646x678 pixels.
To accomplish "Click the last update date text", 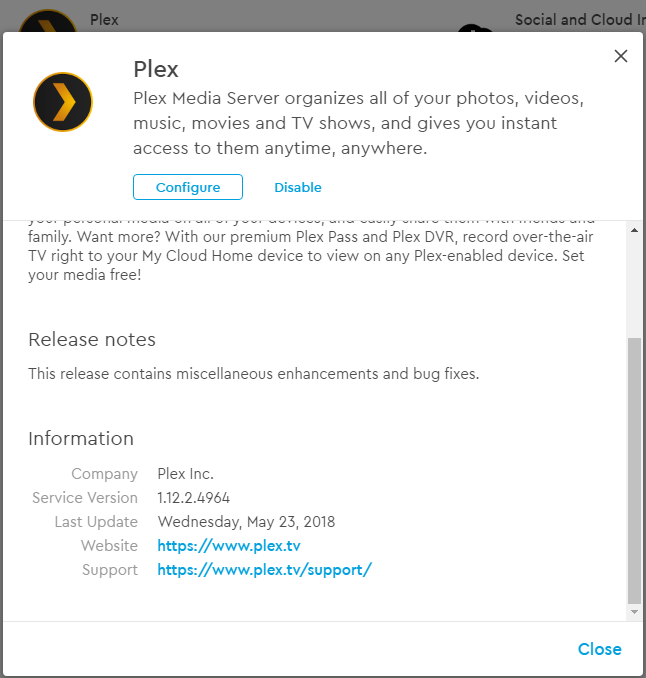I will tap(246, 522).
